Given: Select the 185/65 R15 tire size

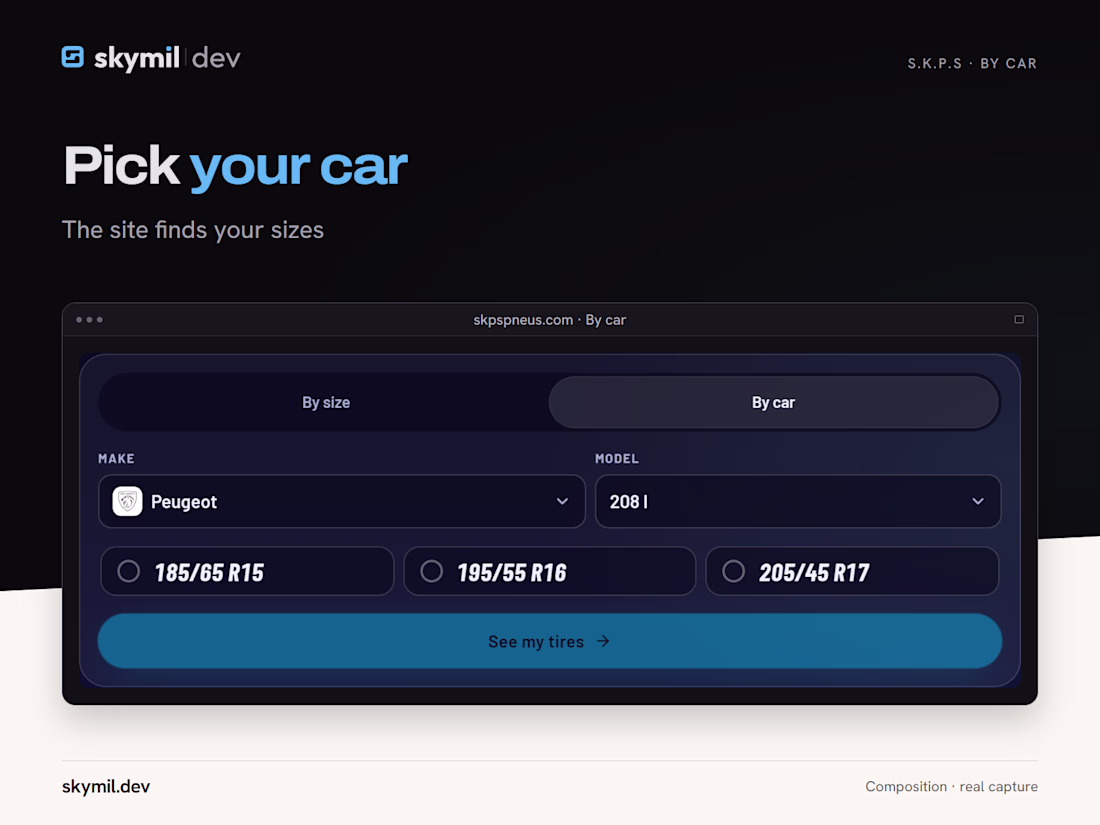Looking at the screenshot, I should tap(248, 572).
